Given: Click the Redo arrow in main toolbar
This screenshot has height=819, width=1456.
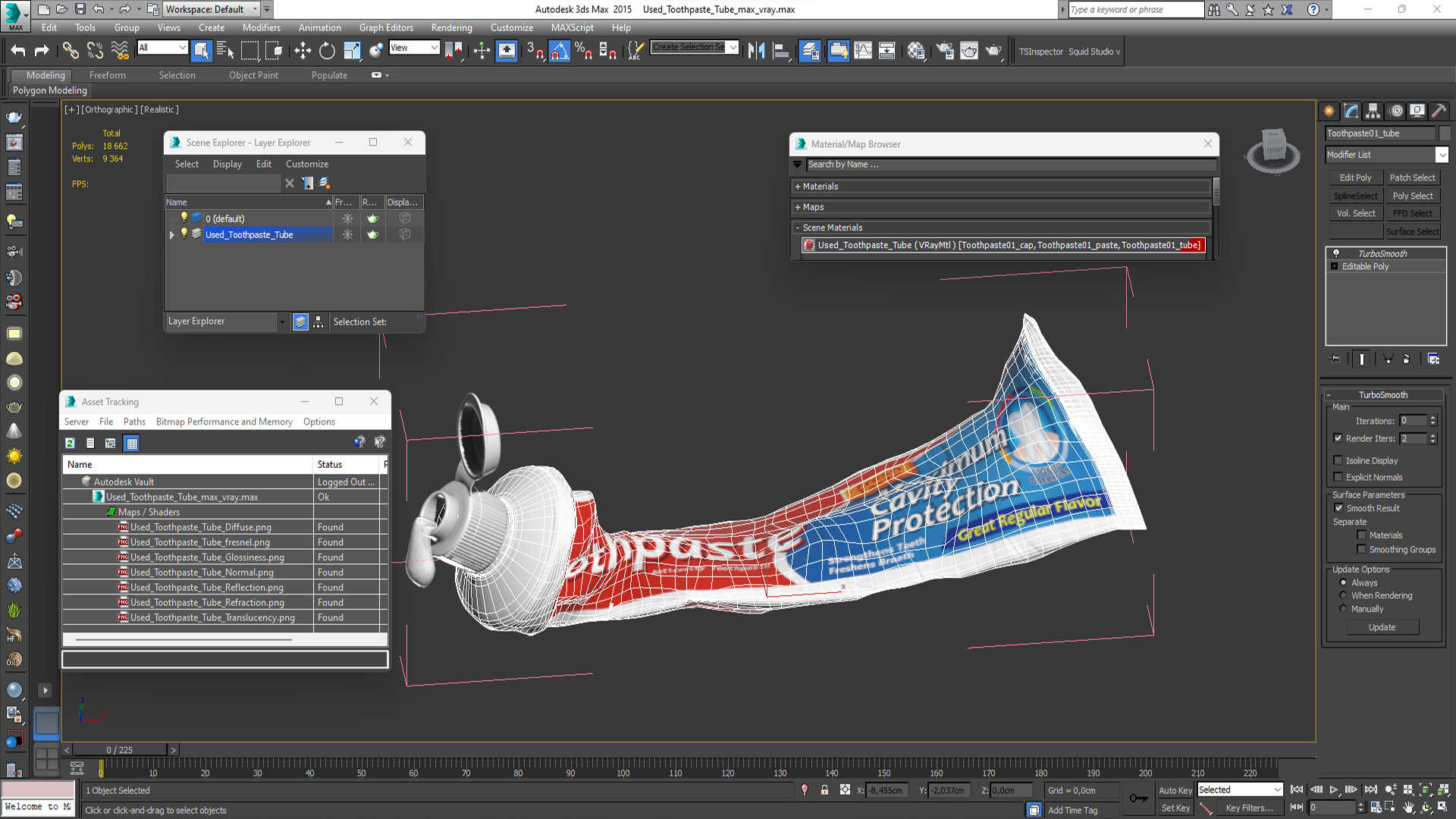Looking at the screenshot, I should click(42, 51).
